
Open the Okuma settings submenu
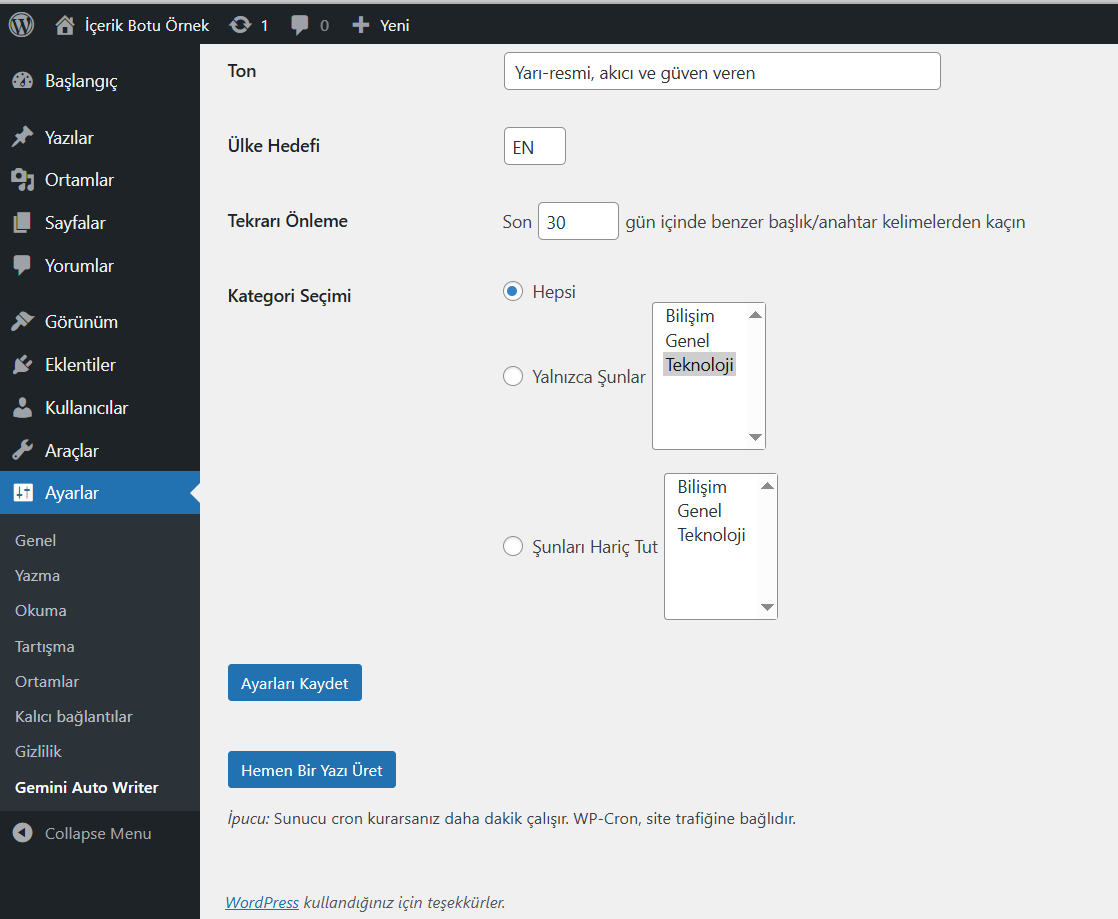(x=41, y=610)
